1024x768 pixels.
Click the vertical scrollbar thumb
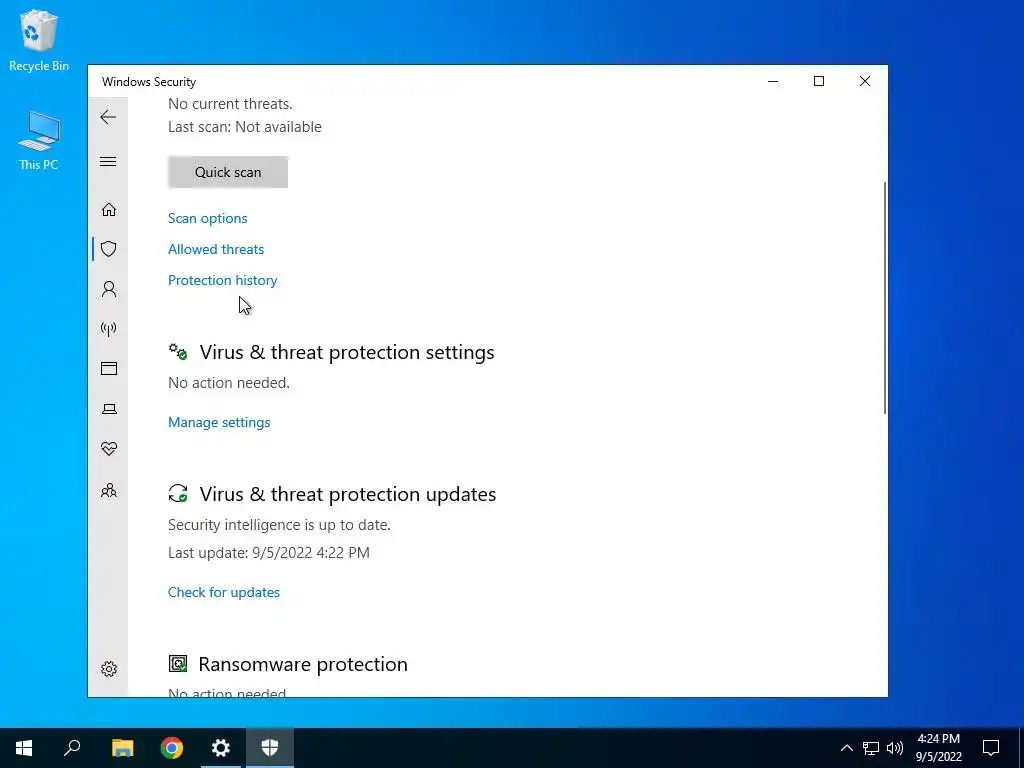pyautogui.click(x=885, y=297)
